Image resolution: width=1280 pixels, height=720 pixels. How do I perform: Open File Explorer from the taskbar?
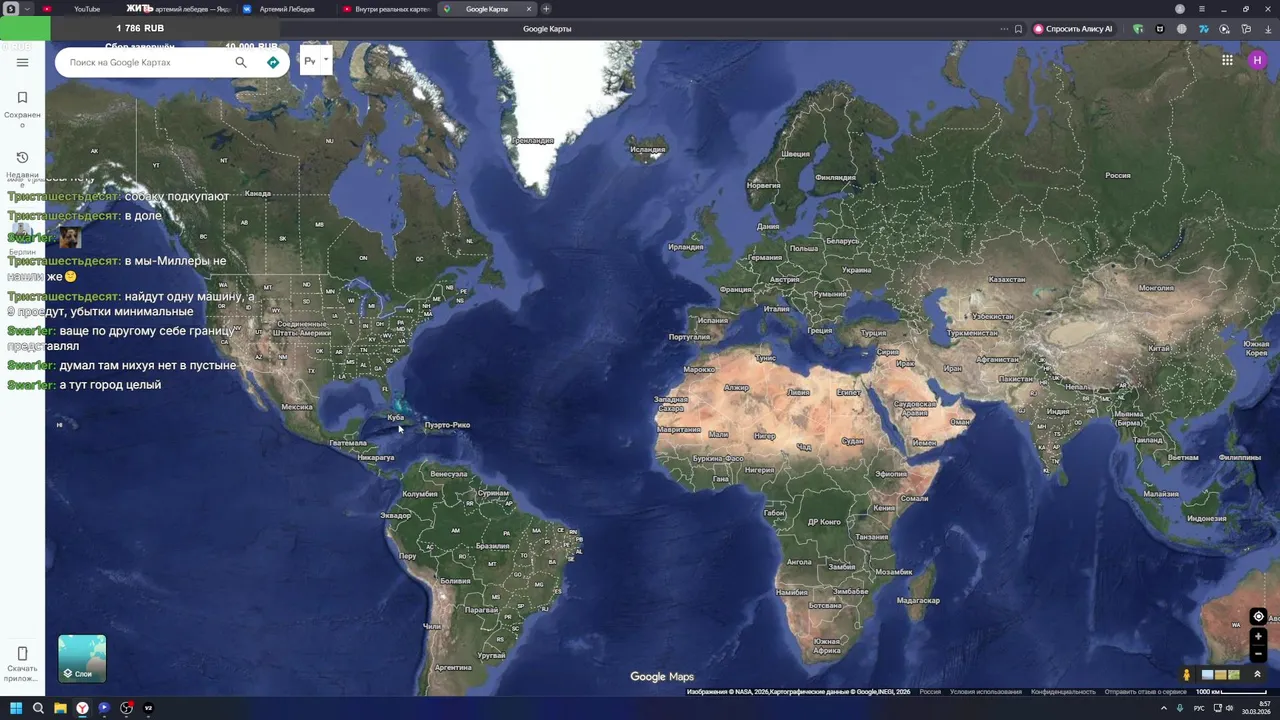pyautogui.click(x=60, y=708)
